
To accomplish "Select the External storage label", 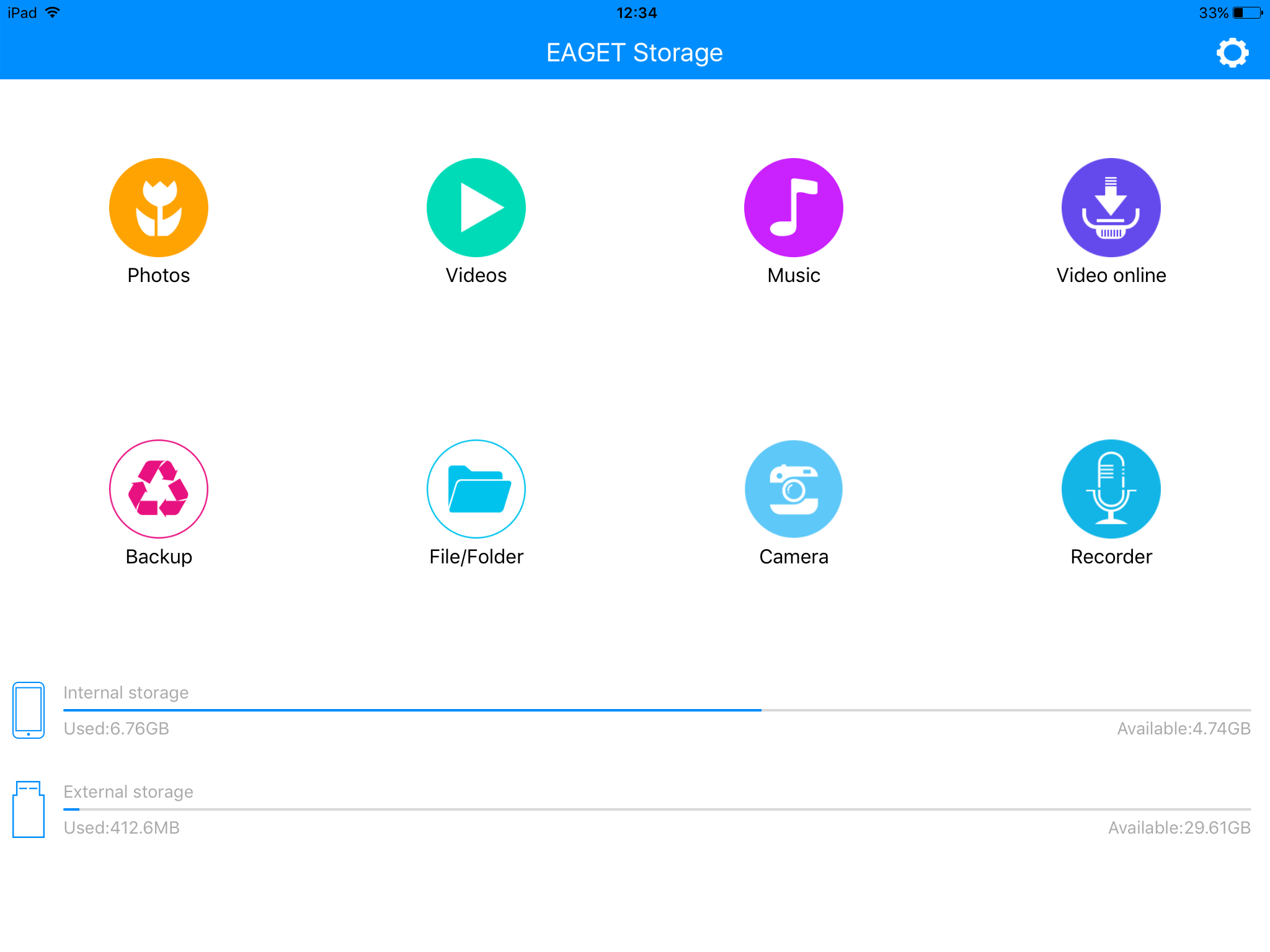I will click(128, 791).
